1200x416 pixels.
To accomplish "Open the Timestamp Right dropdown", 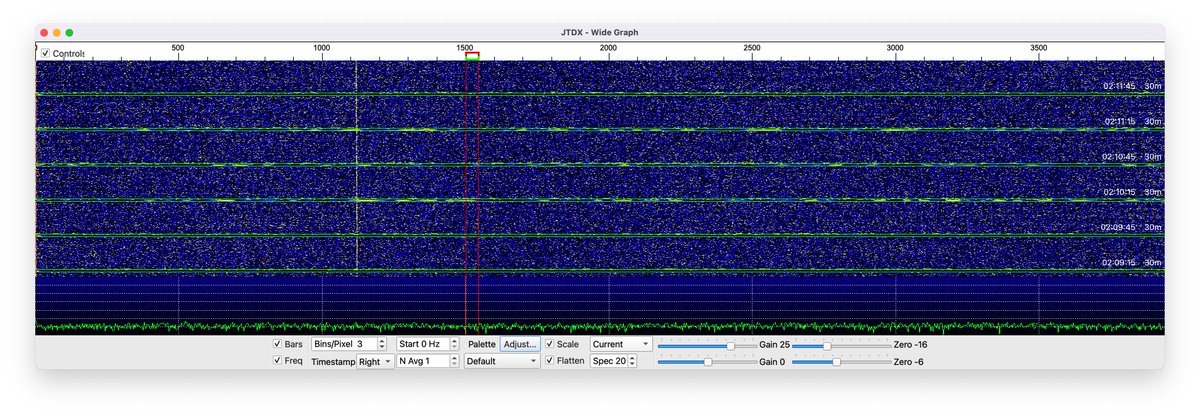I will [x=374, y=361].
